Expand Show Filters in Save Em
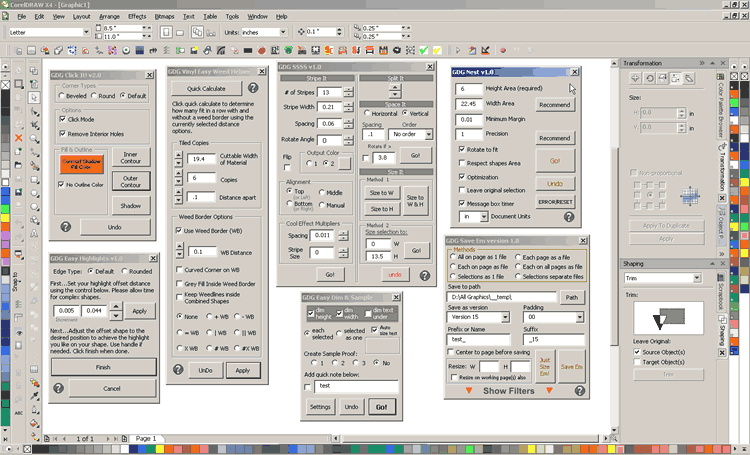This screenshot has height=455, width=750. pyautogui.click(x=508, y=391)
